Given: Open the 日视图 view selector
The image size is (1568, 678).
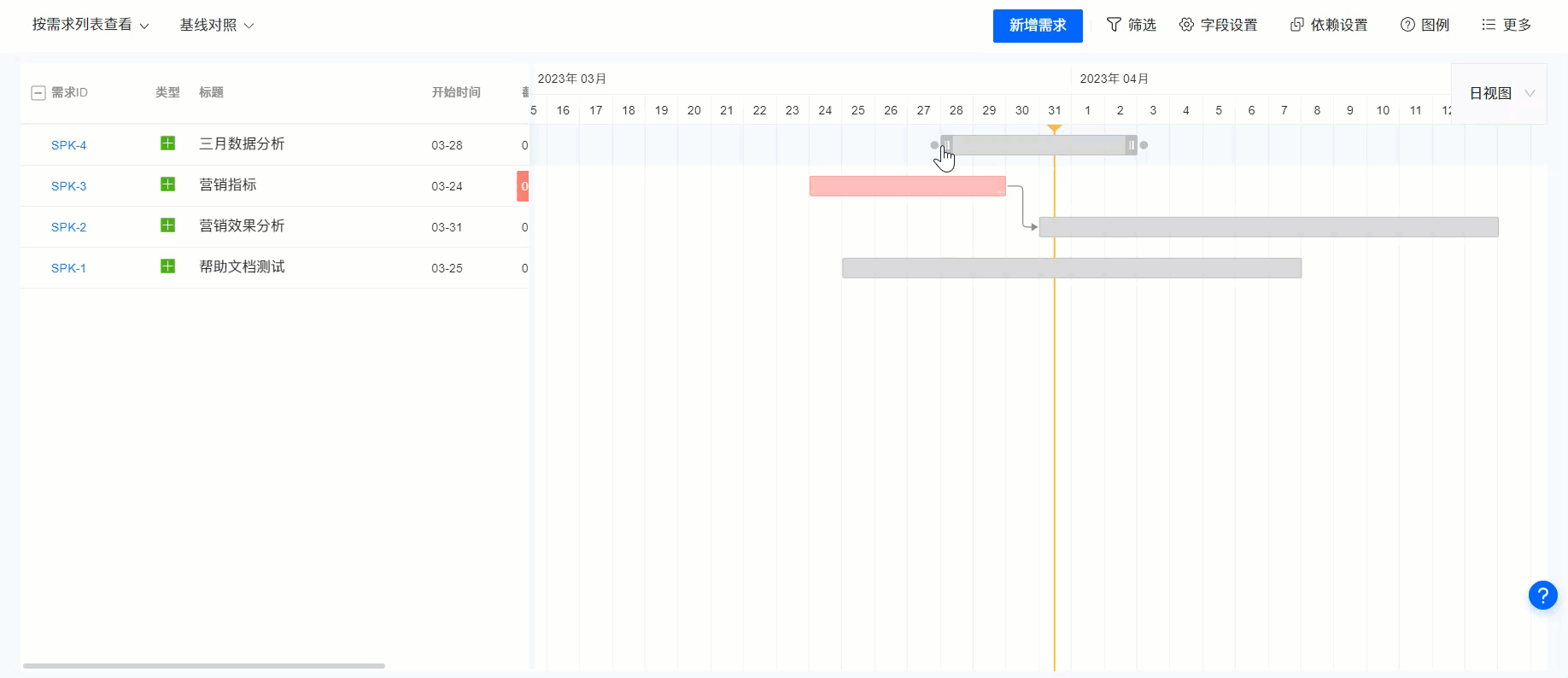Looking at the screenshot, I should [x=1501, y=93].
